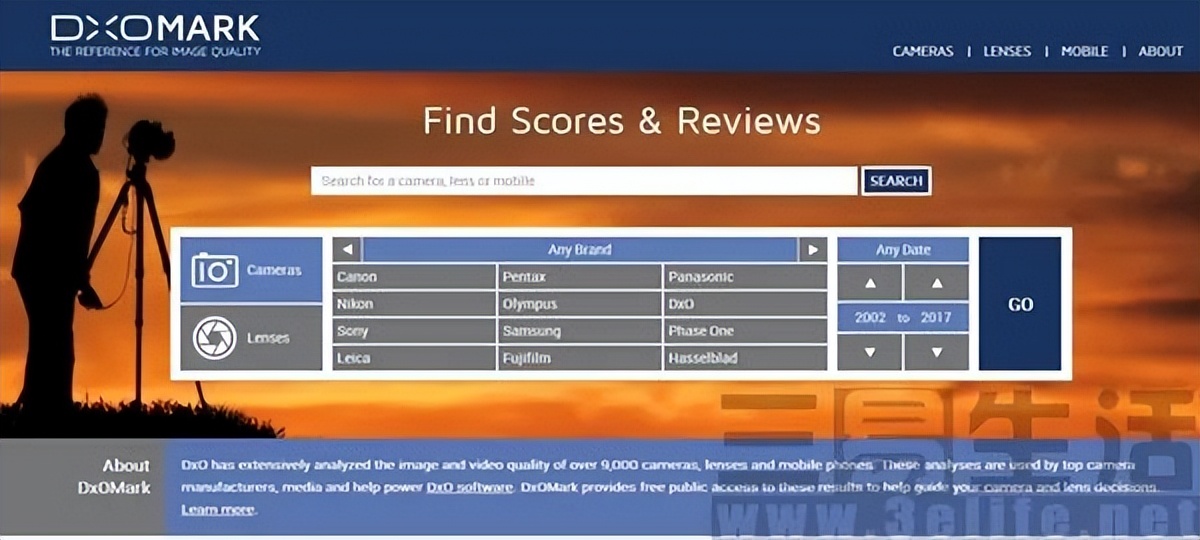1200x540 pixels.
Task: Go to next brand list with right arrow
Action: click(x=813, y=249)
